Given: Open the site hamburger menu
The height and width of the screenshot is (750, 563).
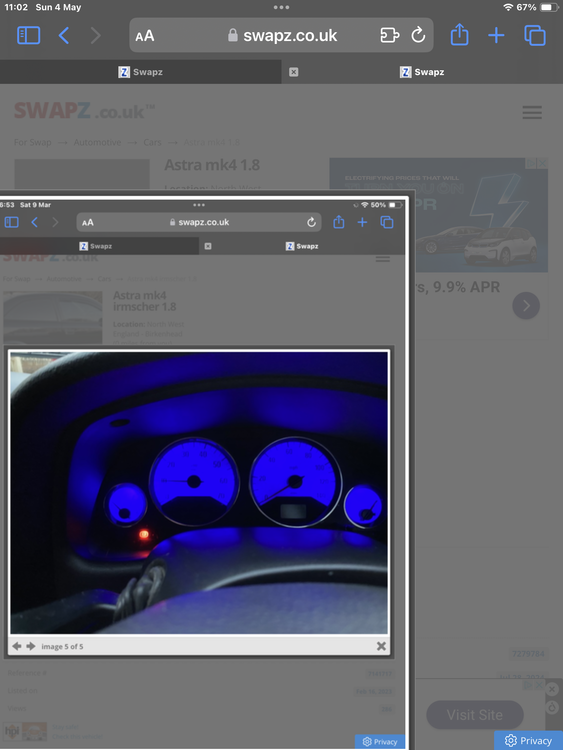Looking at the screenshot, I should click(532, 112).
